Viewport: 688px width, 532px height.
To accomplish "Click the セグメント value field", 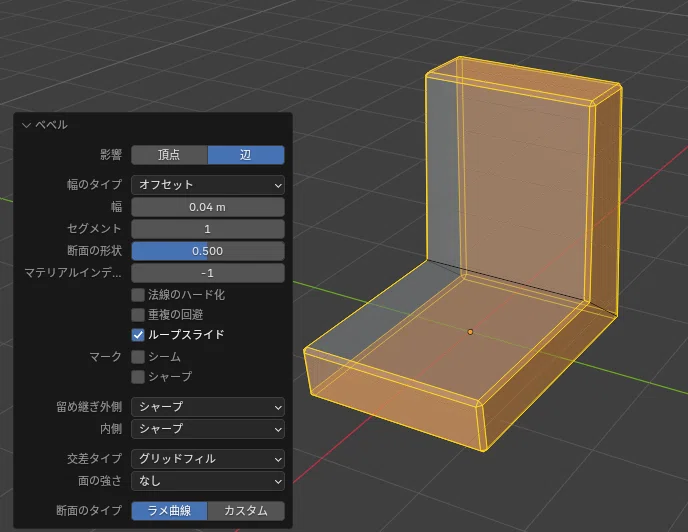I will 208,229.
